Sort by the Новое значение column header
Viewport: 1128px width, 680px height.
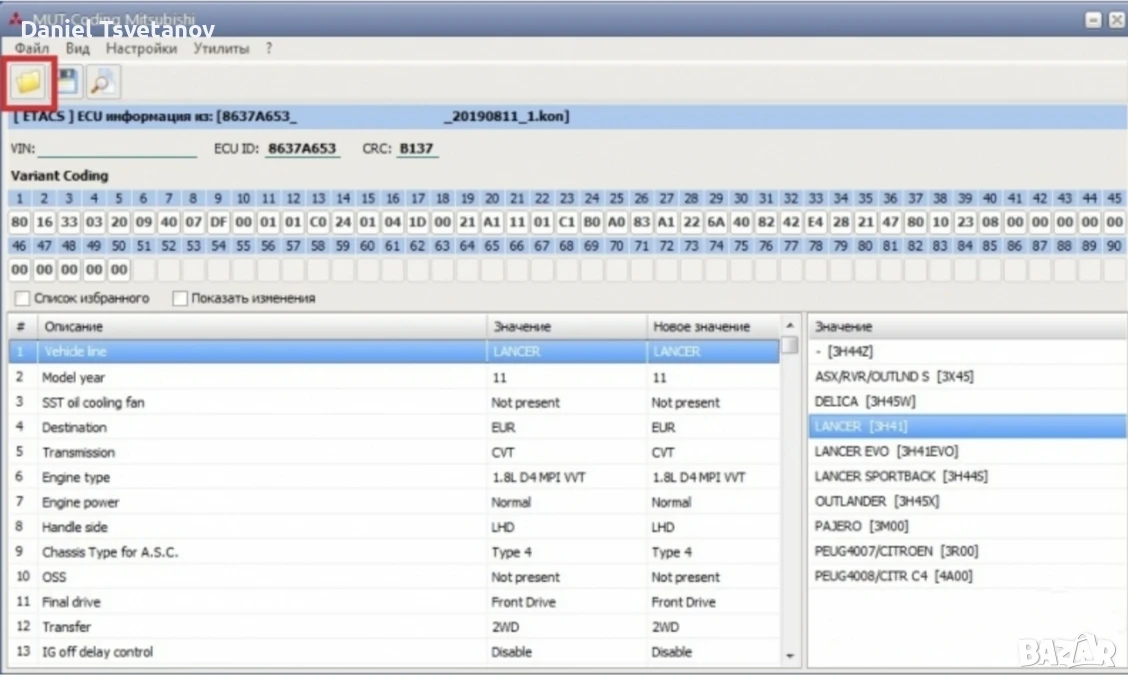point(713,327)
